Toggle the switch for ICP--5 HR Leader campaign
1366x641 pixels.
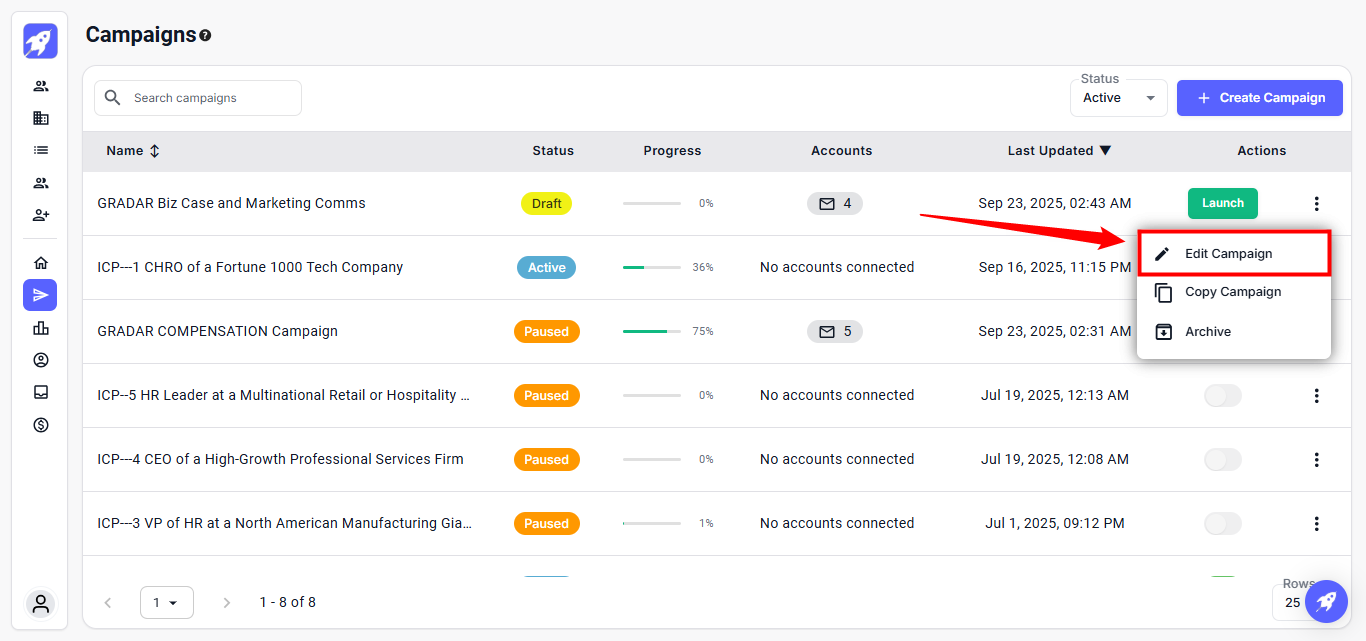tap(1222, 395)
